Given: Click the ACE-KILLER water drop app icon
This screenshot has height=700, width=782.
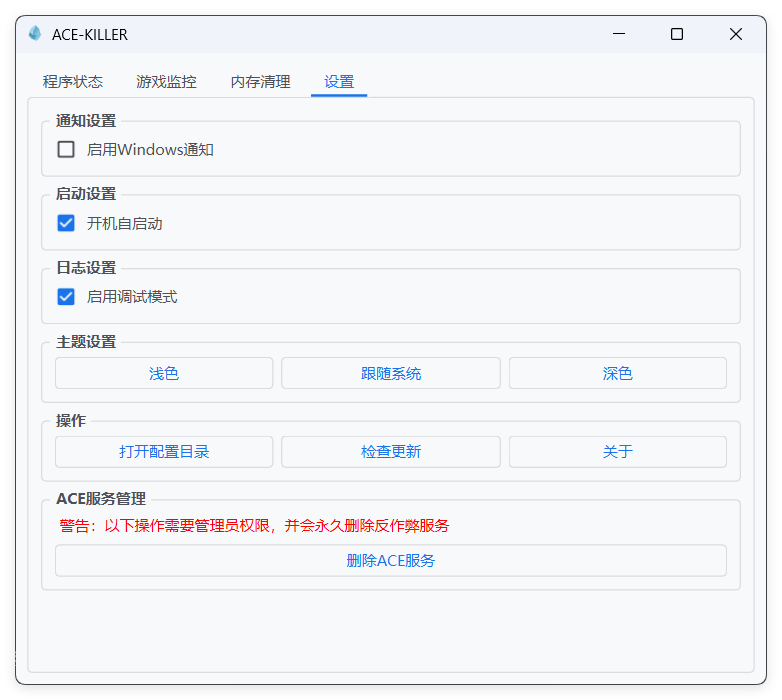Looking at the screenshot, I should 35,33.
